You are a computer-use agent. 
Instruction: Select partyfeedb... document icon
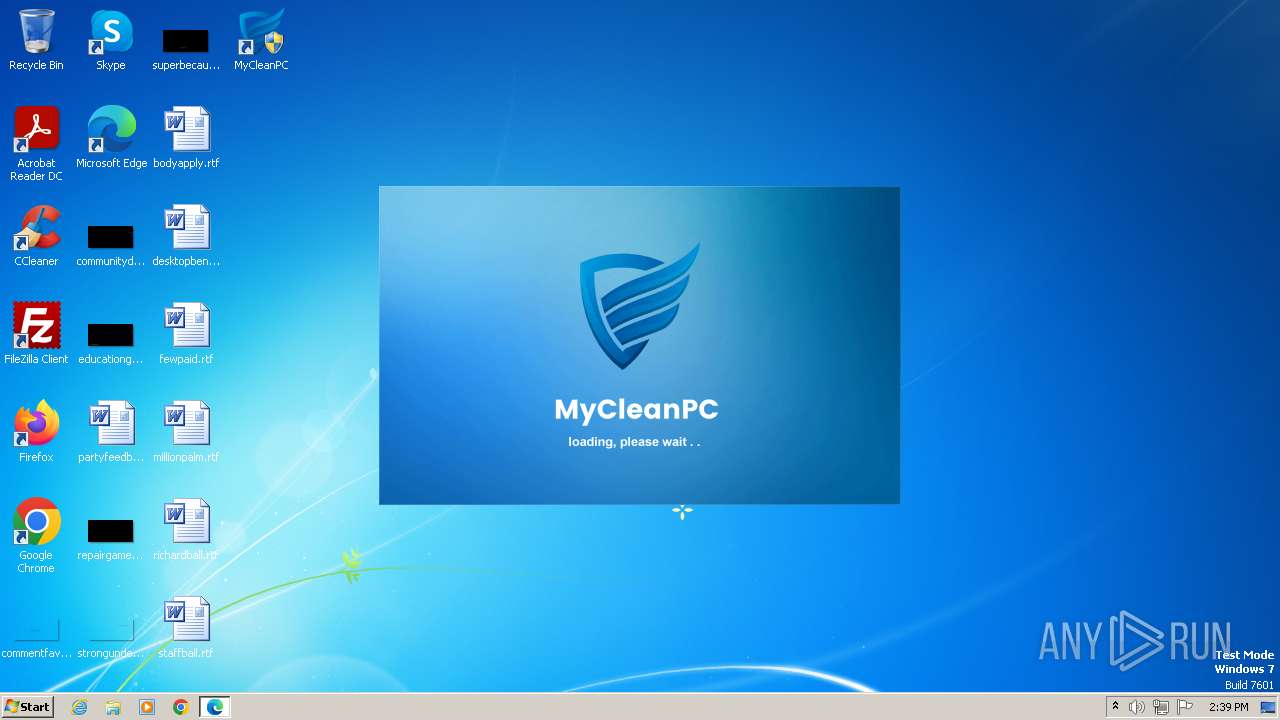tap(111, 432)
